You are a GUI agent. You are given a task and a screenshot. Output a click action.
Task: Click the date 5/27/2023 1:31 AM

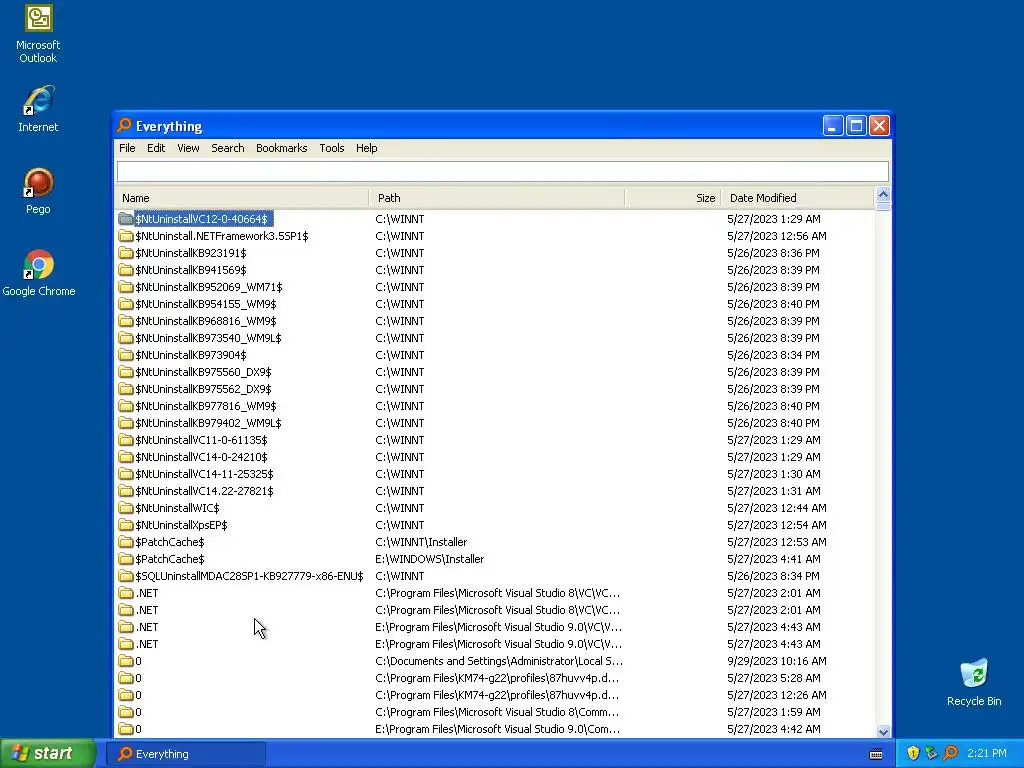coord(774,490)
